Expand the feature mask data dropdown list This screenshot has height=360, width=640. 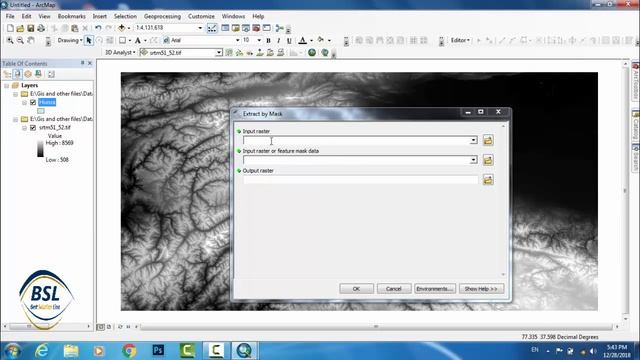tap(473, 160)
